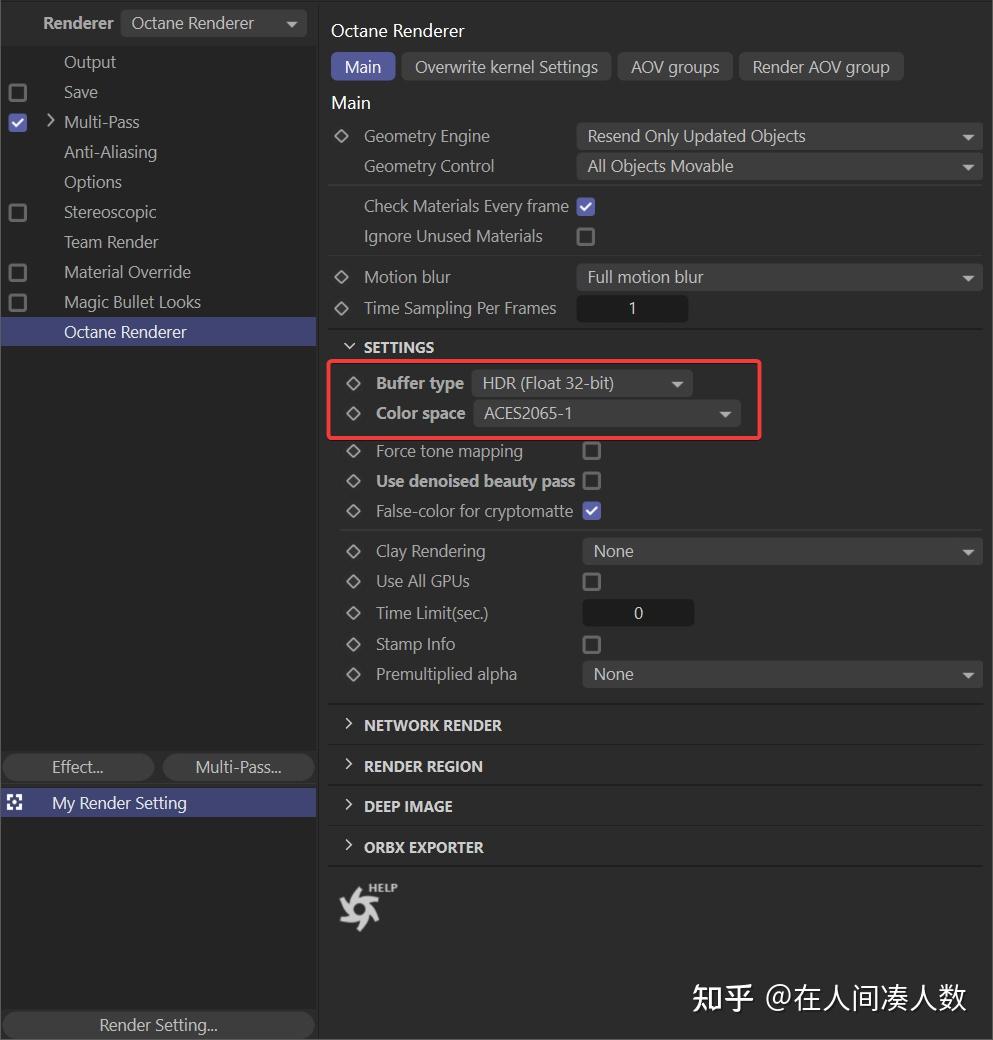This screenshot has width=993, height=1040.
Task: Click the My Render Setting preset icon
Action: click(x=15, y=802)
